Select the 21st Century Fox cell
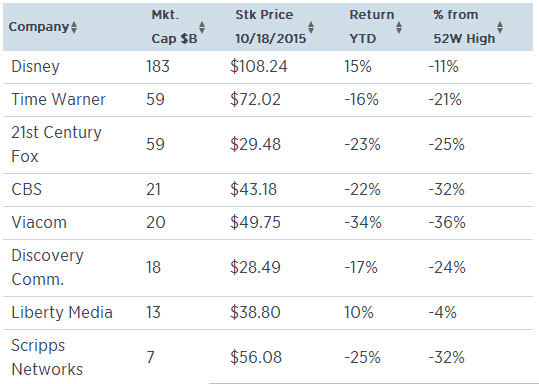 click(56, 144)
